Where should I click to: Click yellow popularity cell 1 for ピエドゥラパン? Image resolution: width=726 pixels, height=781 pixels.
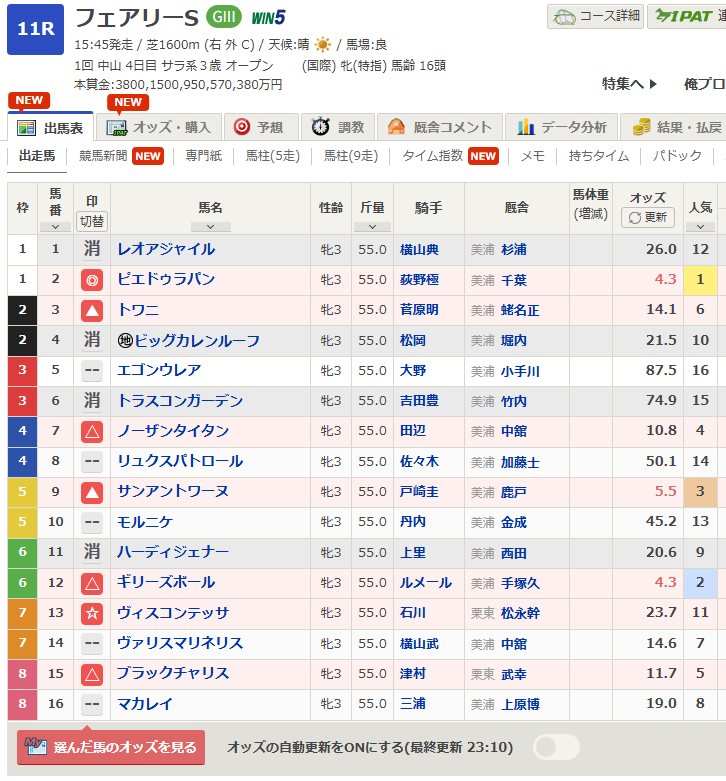(x=700, y=280)
